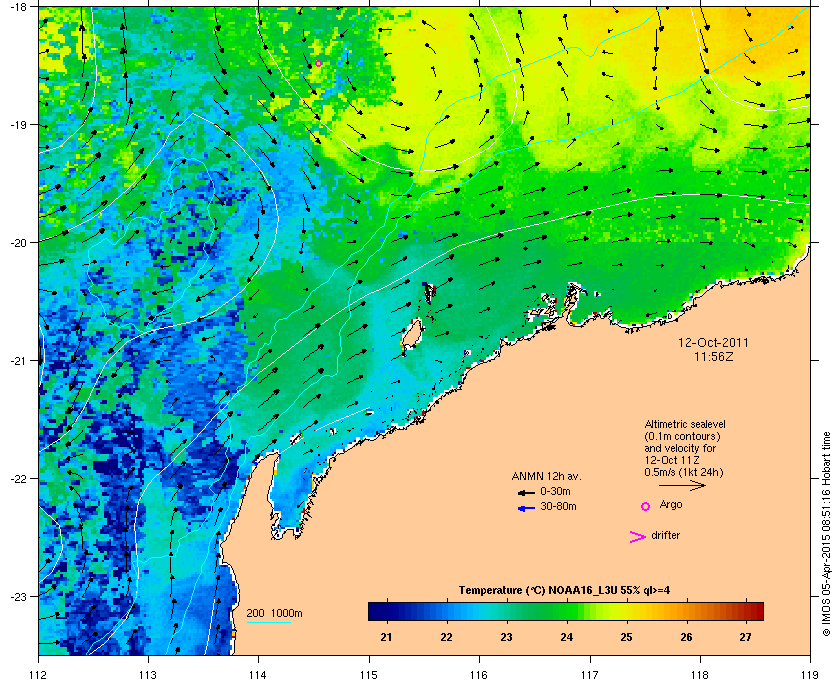Click the '0.5m/s (1kt 24h)' text
The height and width of the screenshot is (680, 840).
(x=684, y=473)
